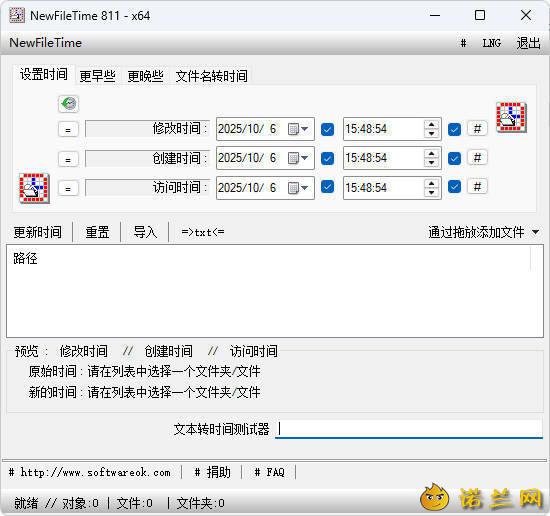Screen dimensions: 550x516
Task: Uncheck the 修改时间 time checkbox
Action: click(454, 129)
